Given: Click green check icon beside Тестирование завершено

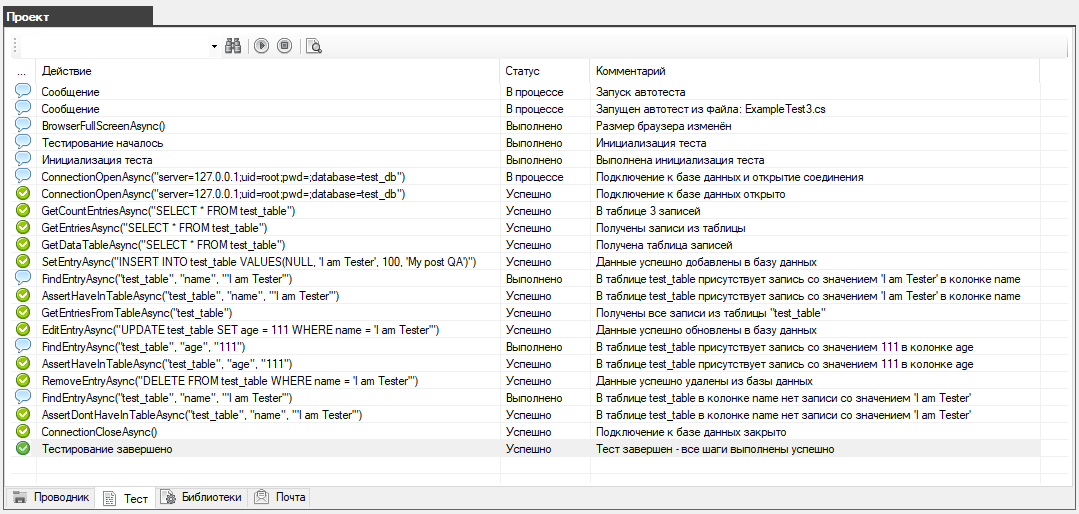Looking at the screenshot, I should tap(23, 449).
